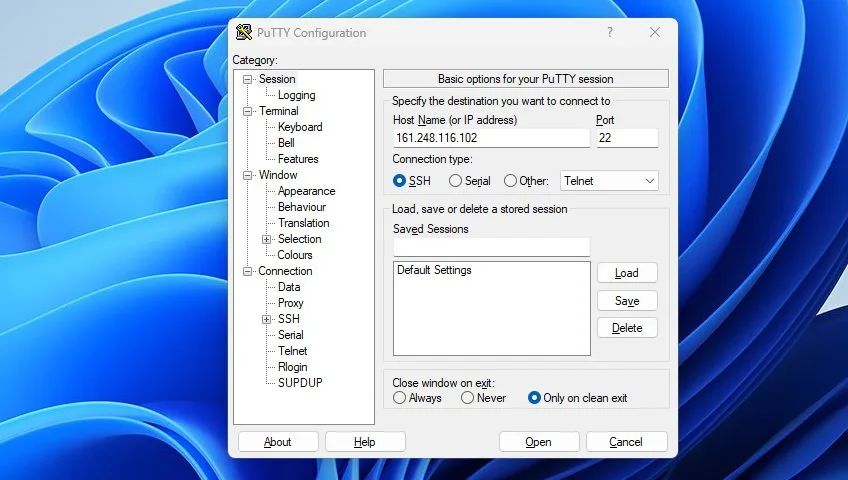The height and width of the screenshot is (480, 848).
Task: Collapse the Terminal tree node
Action: coord(247,111)
